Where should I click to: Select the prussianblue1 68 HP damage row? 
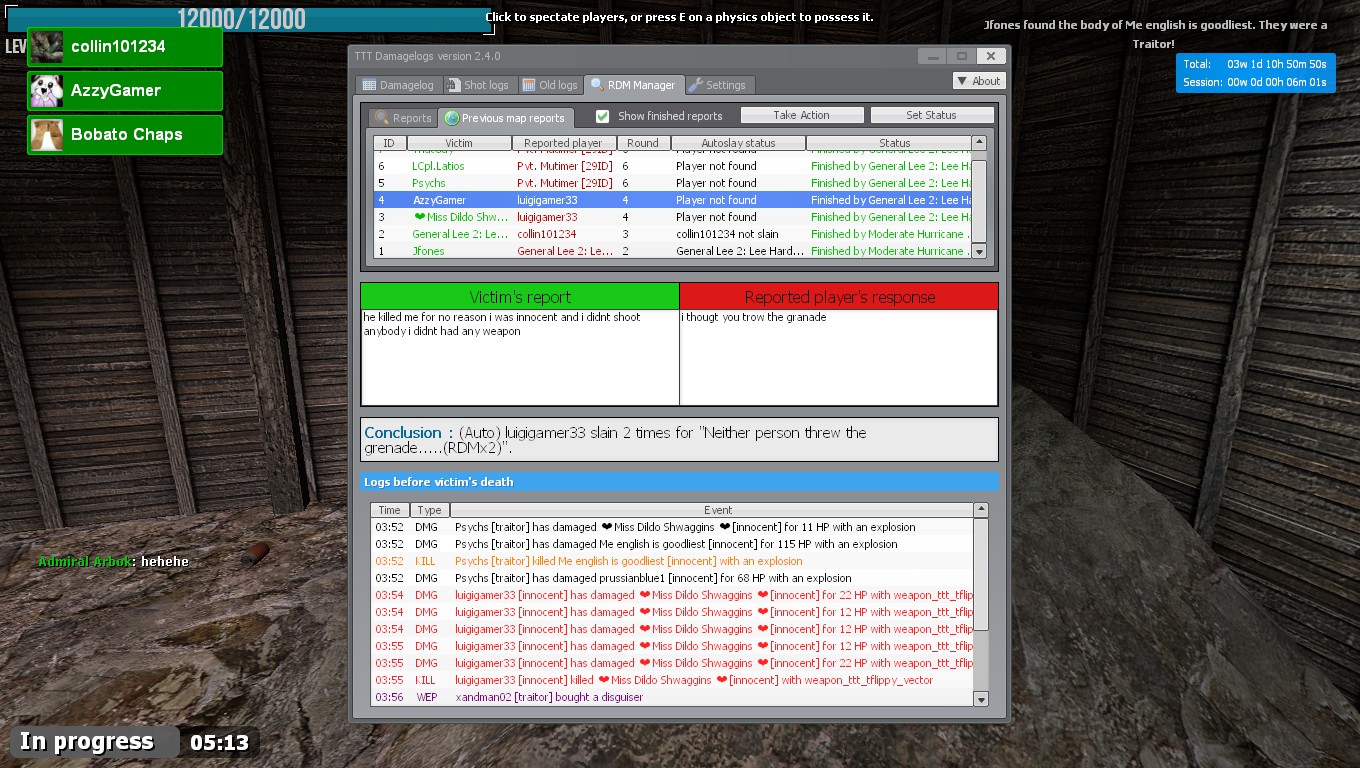click(x=672, y=578)
